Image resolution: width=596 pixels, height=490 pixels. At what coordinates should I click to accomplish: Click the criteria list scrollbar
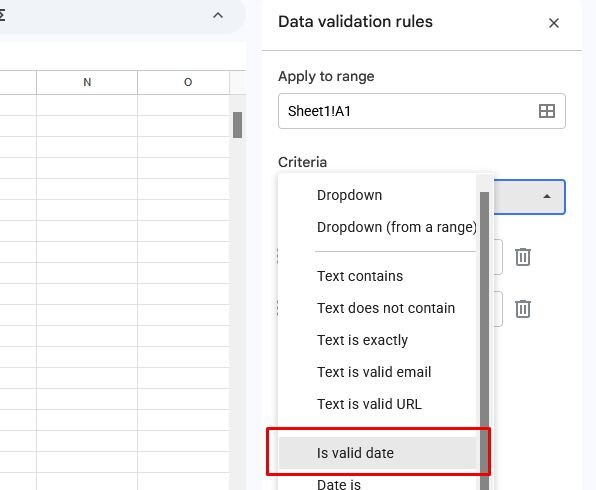(x=484, y=341)
